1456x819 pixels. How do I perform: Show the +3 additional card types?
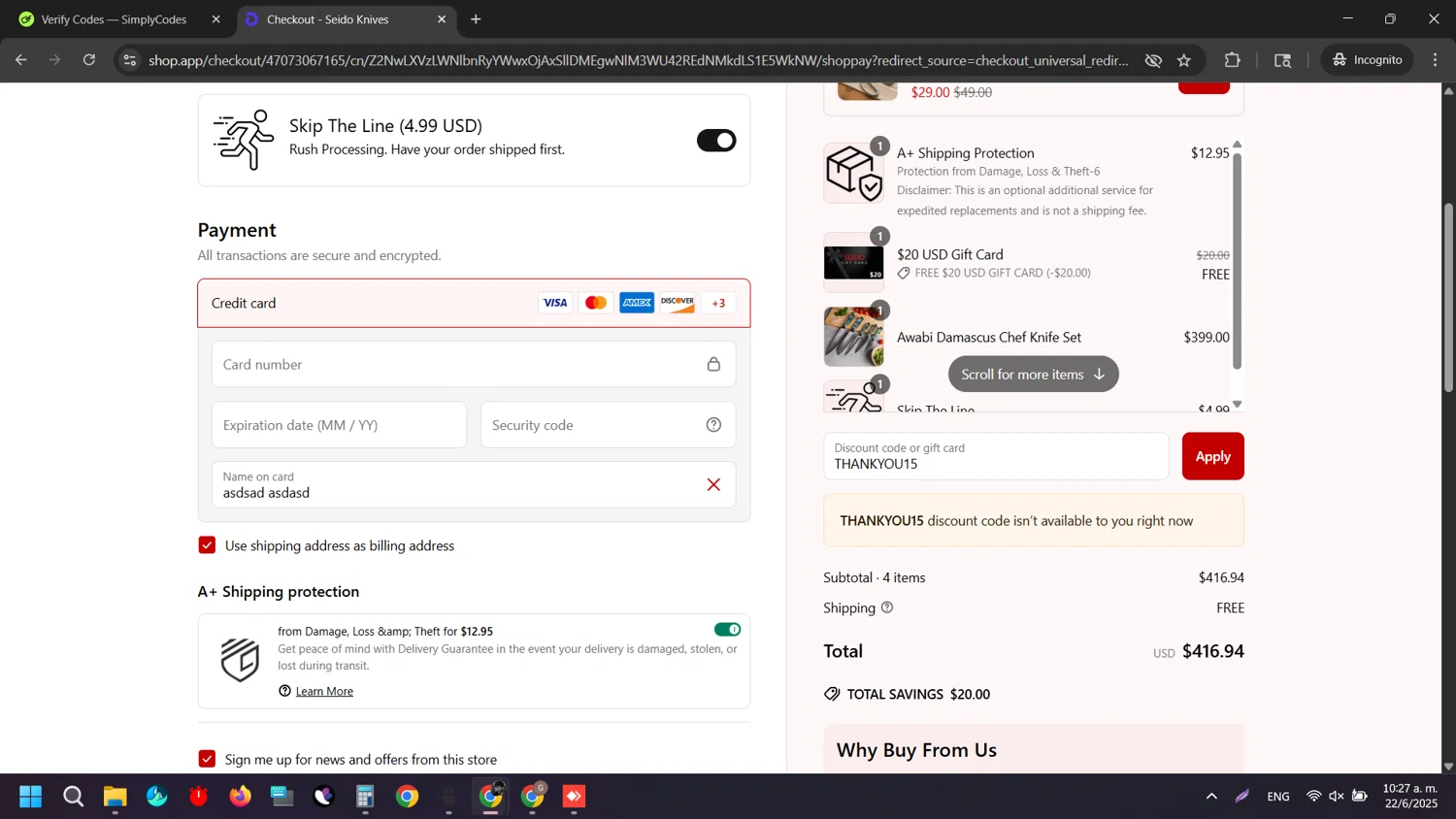point(718,303)
